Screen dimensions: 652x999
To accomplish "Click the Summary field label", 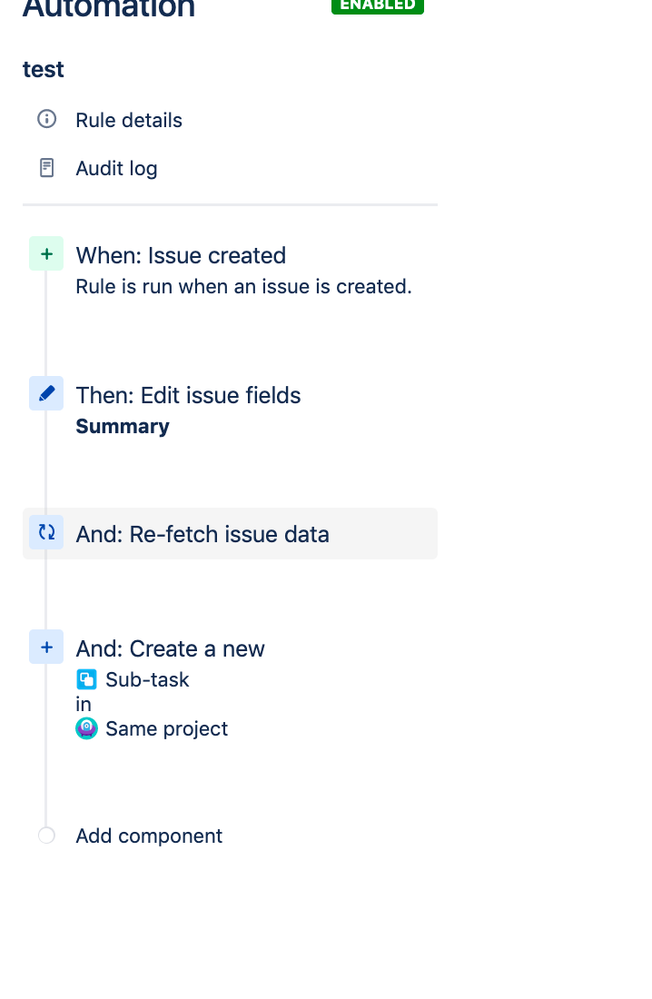I will click(122, 426).
